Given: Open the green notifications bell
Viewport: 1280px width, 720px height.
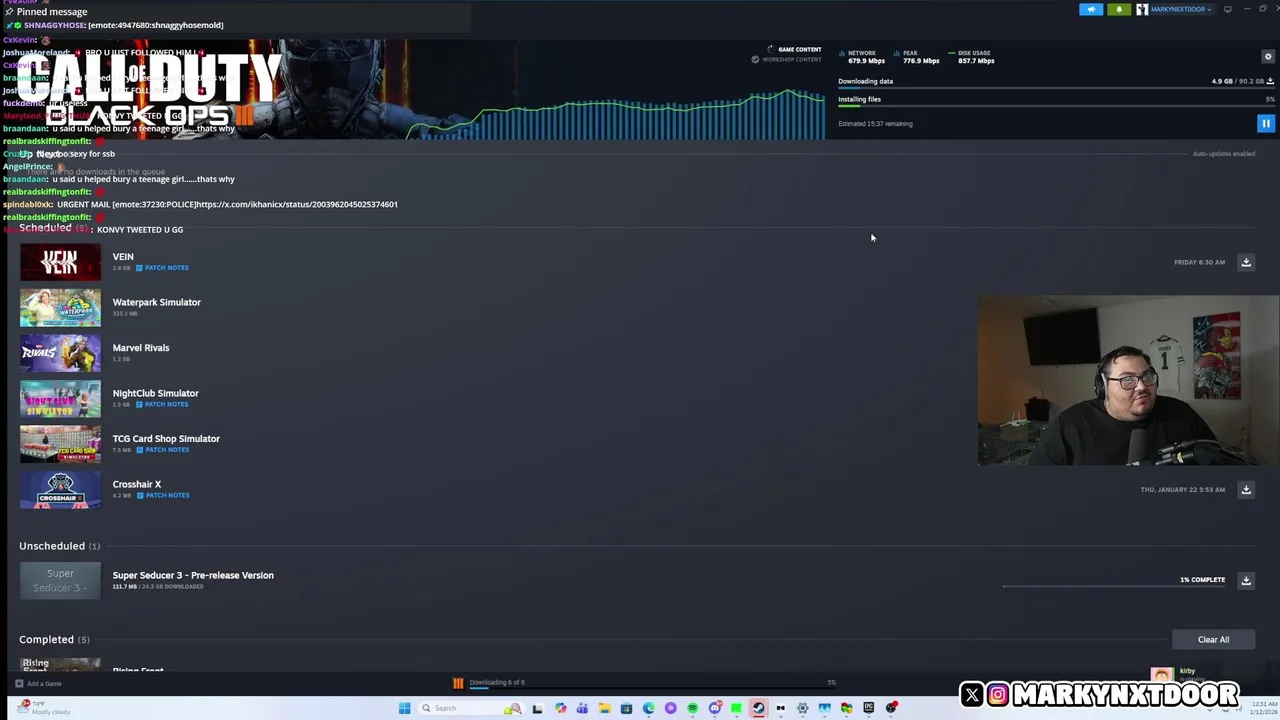Looking at the screenshot, I should tap(1118, 9).
